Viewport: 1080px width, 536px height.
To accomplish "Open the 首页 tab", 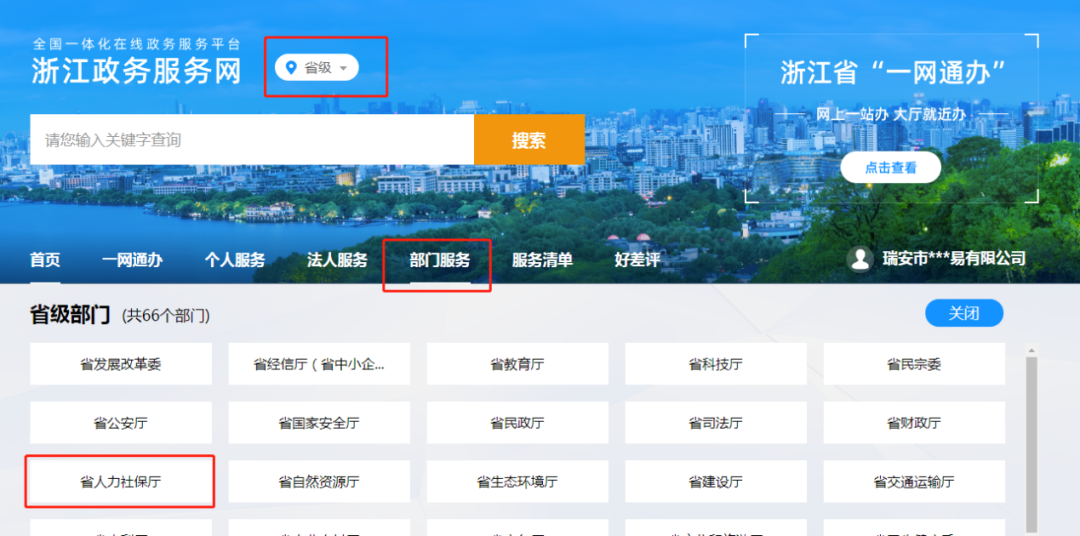I will click(45, 260).
